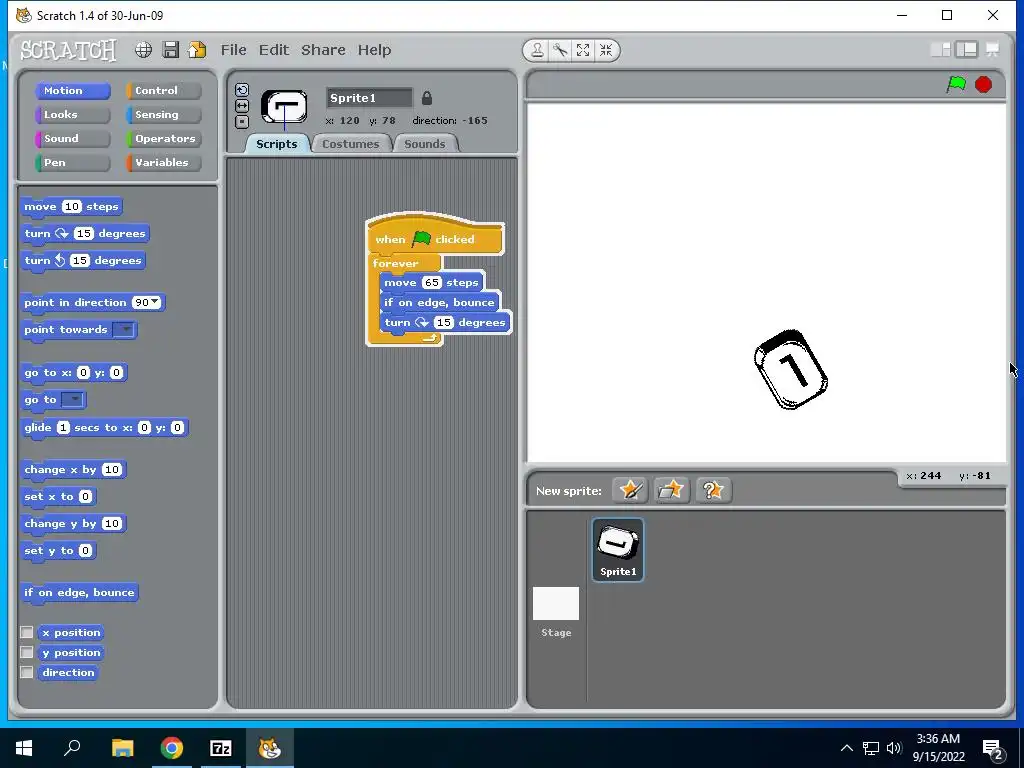Image resolution: width=1024 pixels, height=768 pixels.
Task: Click set y to 0 block
Action: pyautogui.click(x=59, y=551)
